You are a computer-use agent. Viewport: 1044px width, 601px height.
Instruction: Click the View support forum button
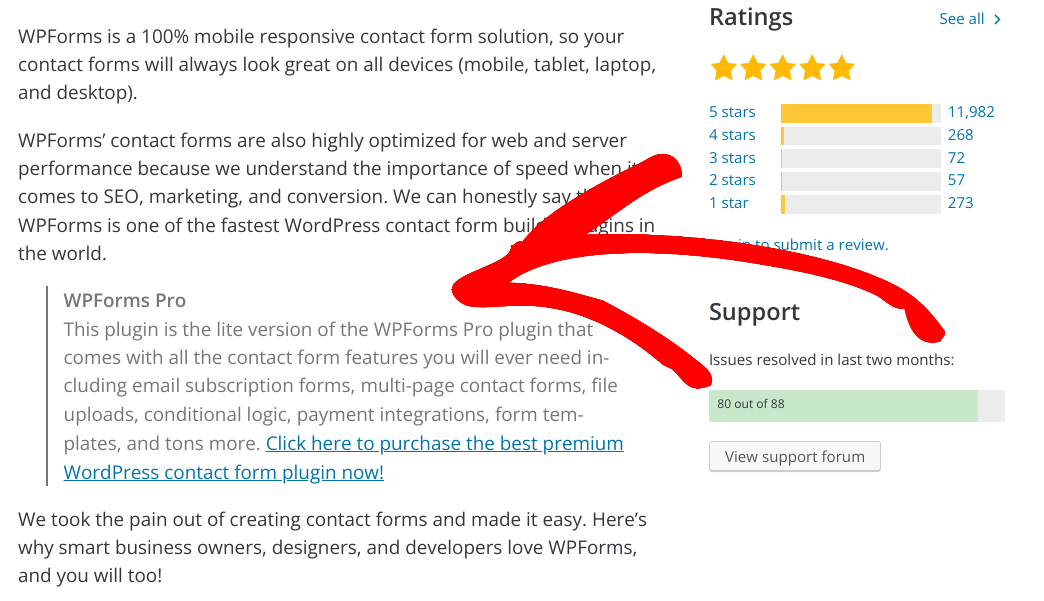(794, 456)
